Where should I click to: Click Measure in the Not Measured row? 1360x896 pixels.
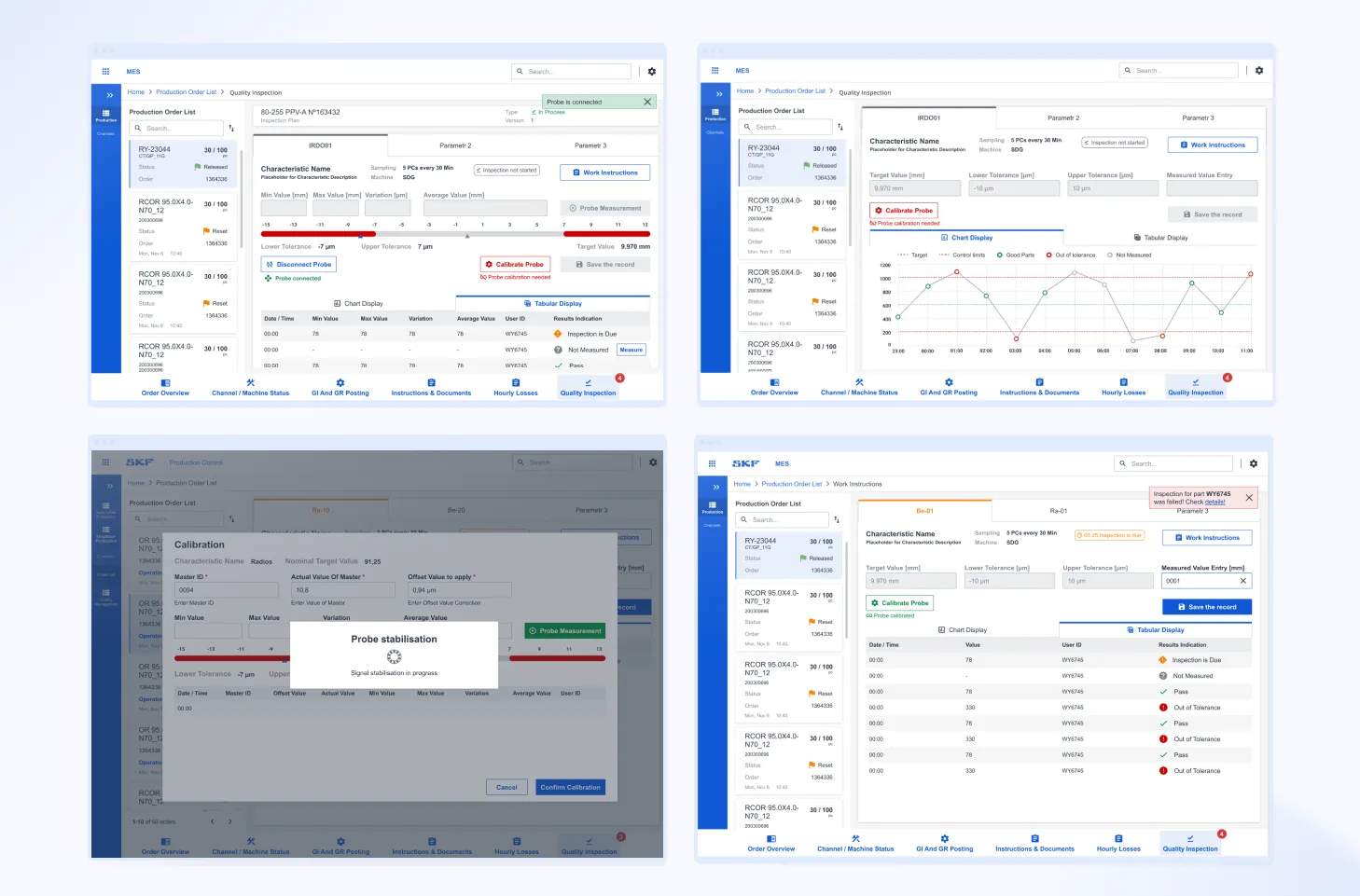pyautogui.click(x=631, y=350)
